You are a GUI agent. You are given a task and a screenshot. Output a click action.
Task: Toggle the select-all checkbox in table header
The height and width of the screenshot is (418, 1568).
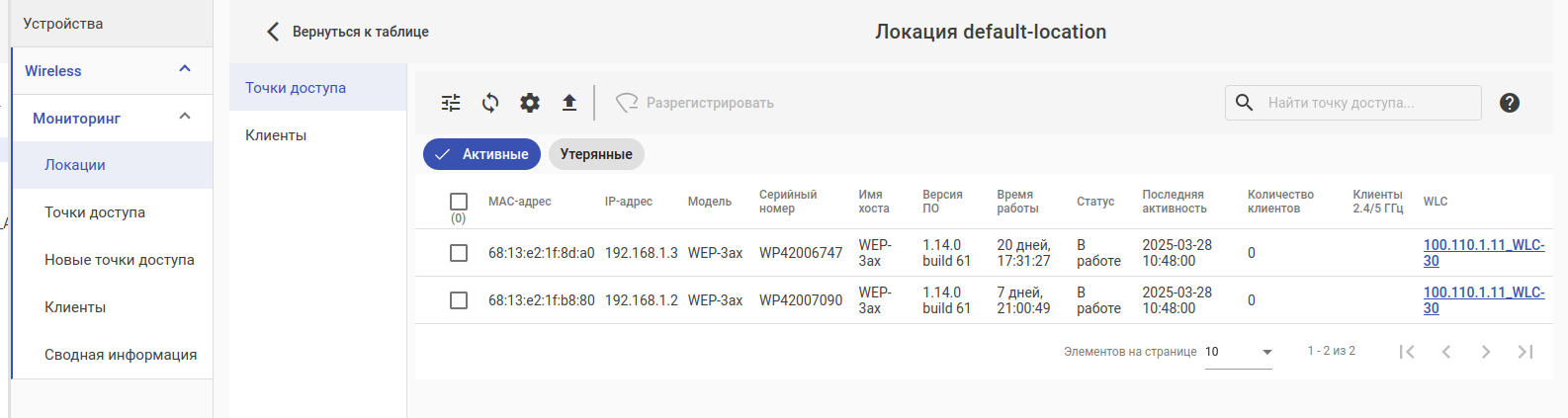pos(459,202)
